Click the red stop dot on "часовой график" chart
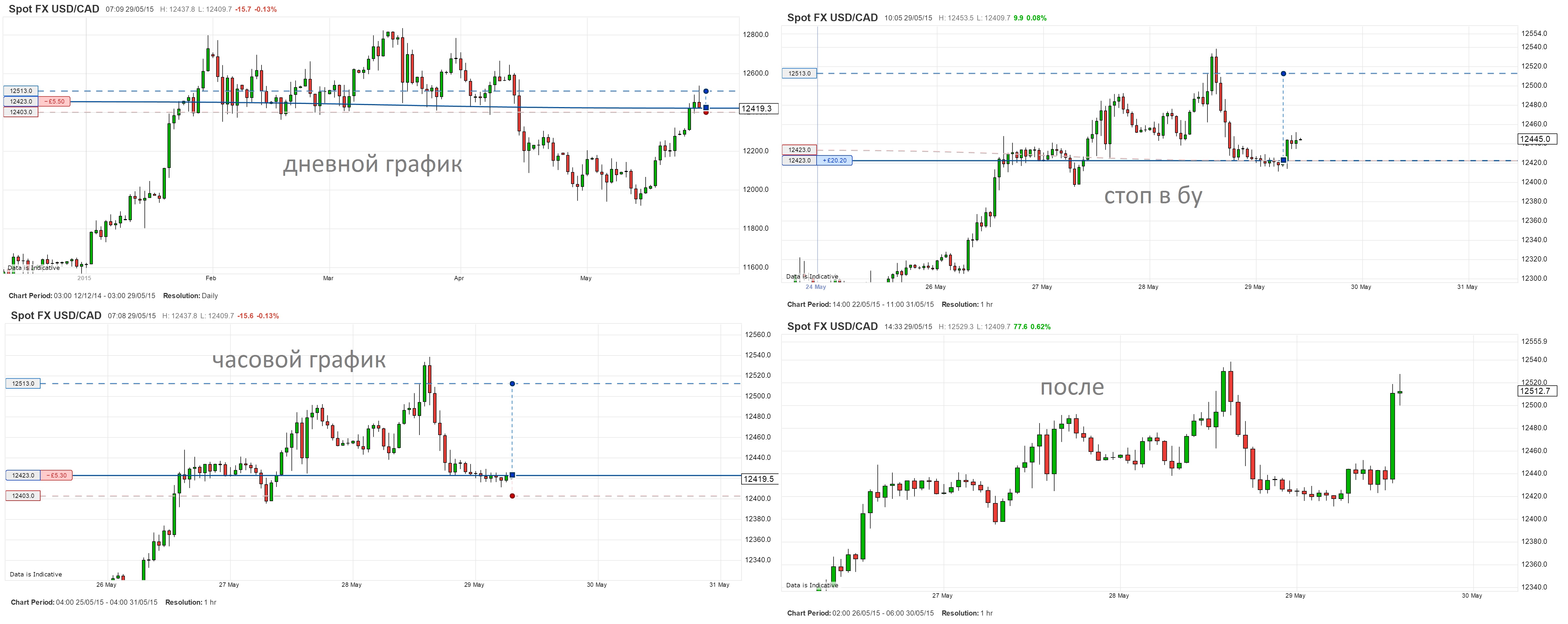This screenshot has height=624, width=1568. [x=512, y=496]
